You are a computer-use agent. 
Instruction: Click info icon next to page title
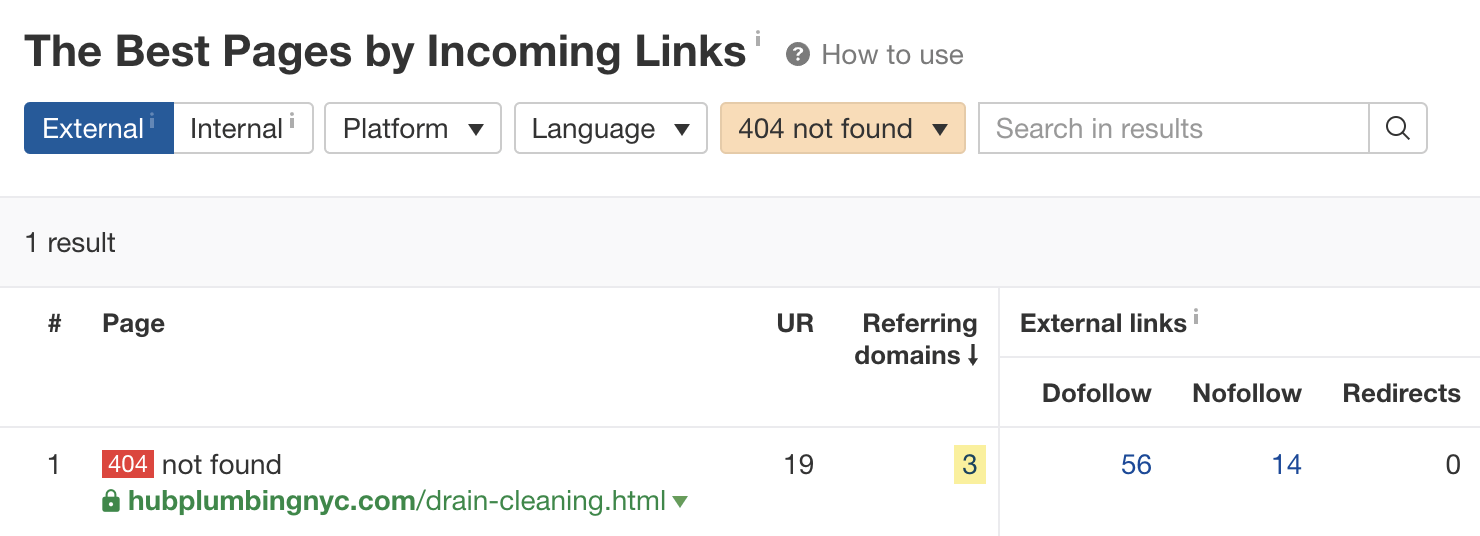point(757,38)
